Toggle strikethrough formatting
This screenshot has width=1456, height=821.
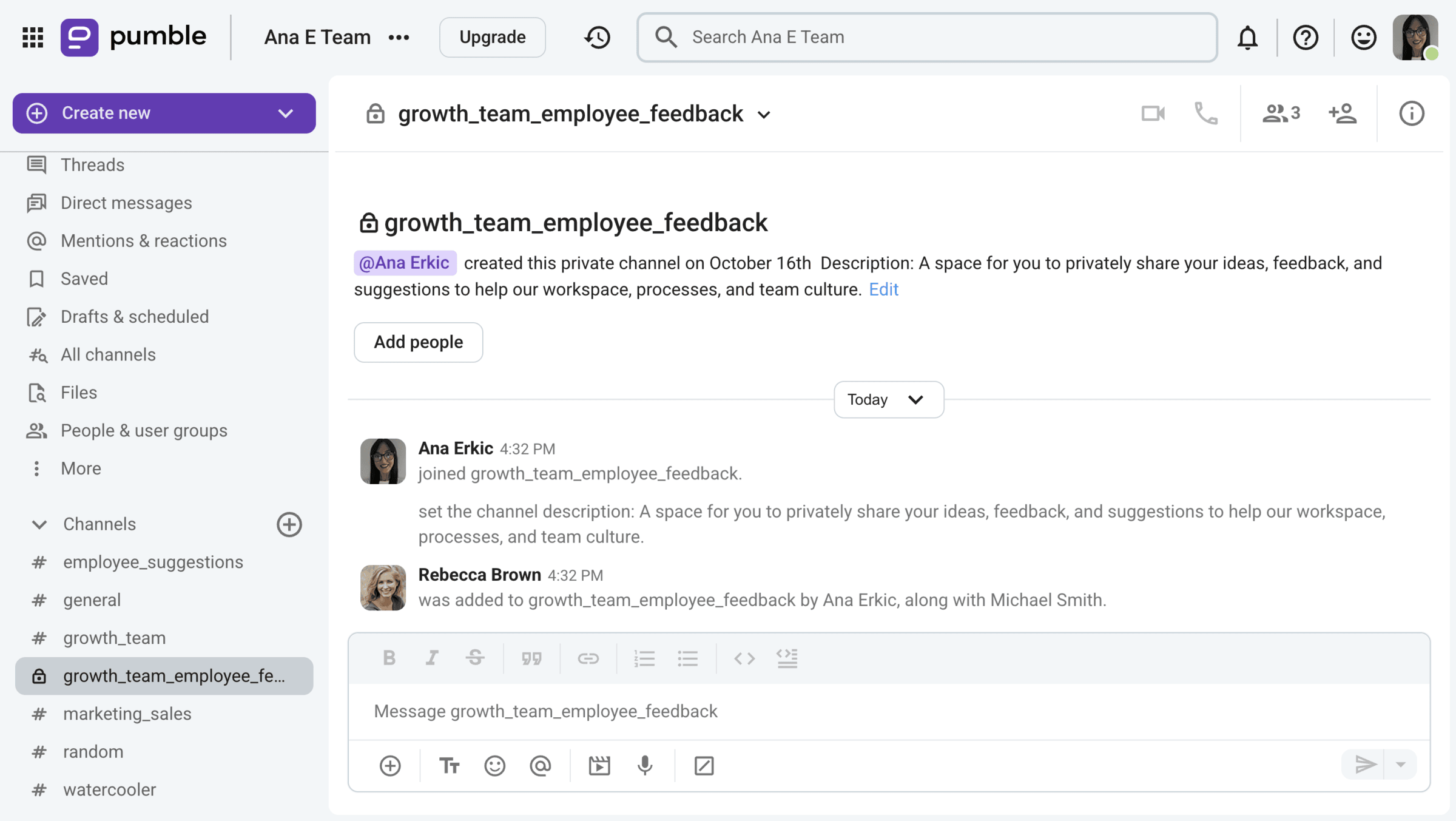click(x=475, y=658)
